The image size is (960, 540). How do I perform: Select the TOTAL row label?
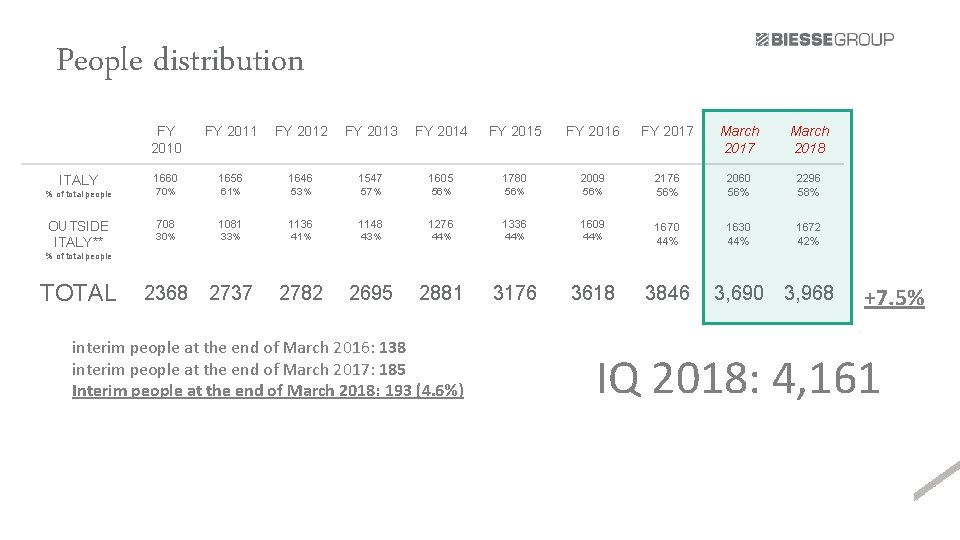(x=78, y=293)
